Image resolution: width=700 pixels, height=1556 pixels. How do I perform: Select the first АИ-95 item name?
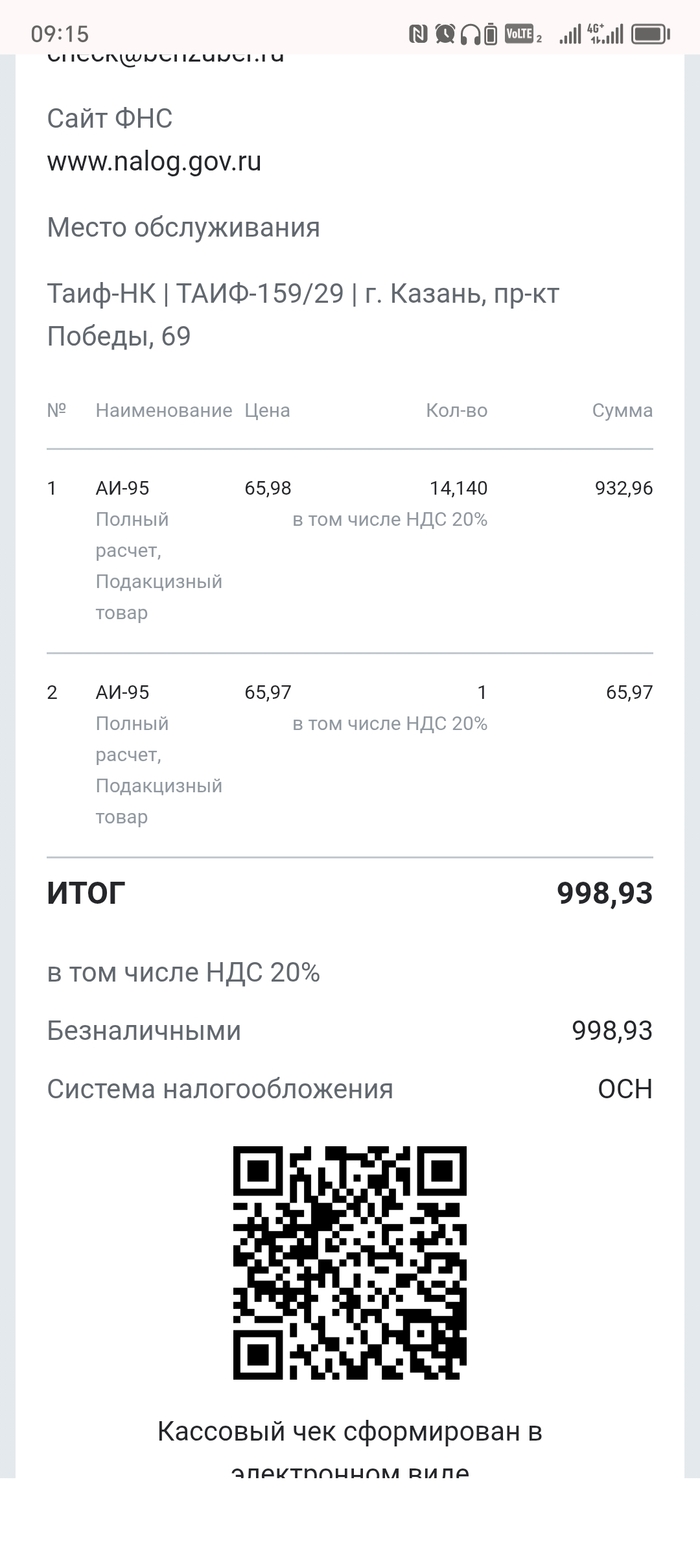click(122, 488)
